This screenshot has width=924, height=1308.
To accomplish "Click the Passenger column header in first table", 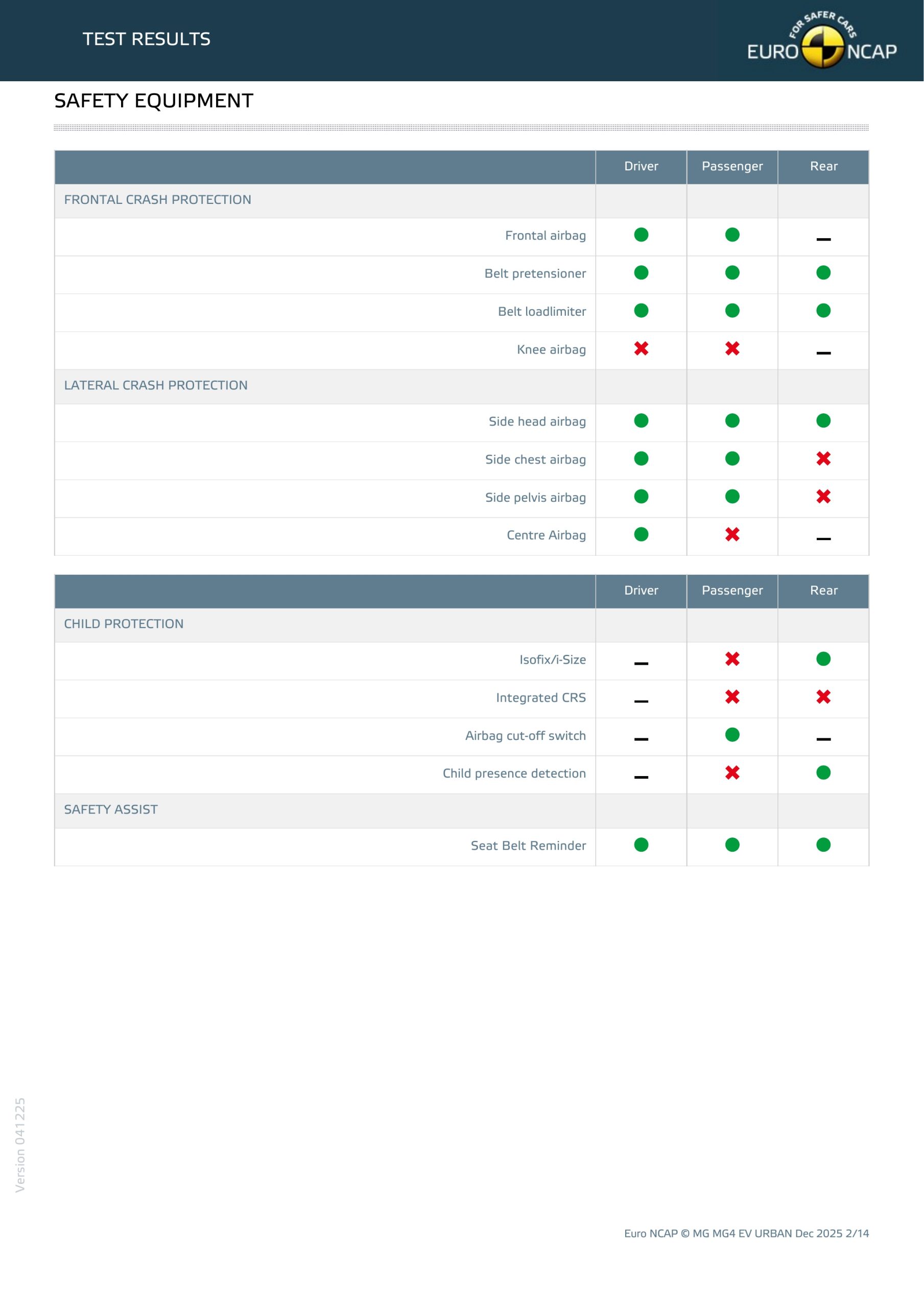I will 732,167.
